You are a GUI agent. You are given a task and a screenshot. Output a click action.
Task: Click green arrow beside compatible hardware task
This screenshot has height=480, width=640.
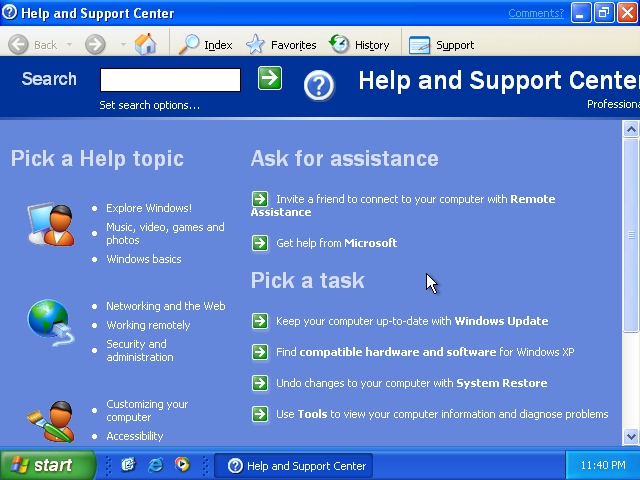260,352
